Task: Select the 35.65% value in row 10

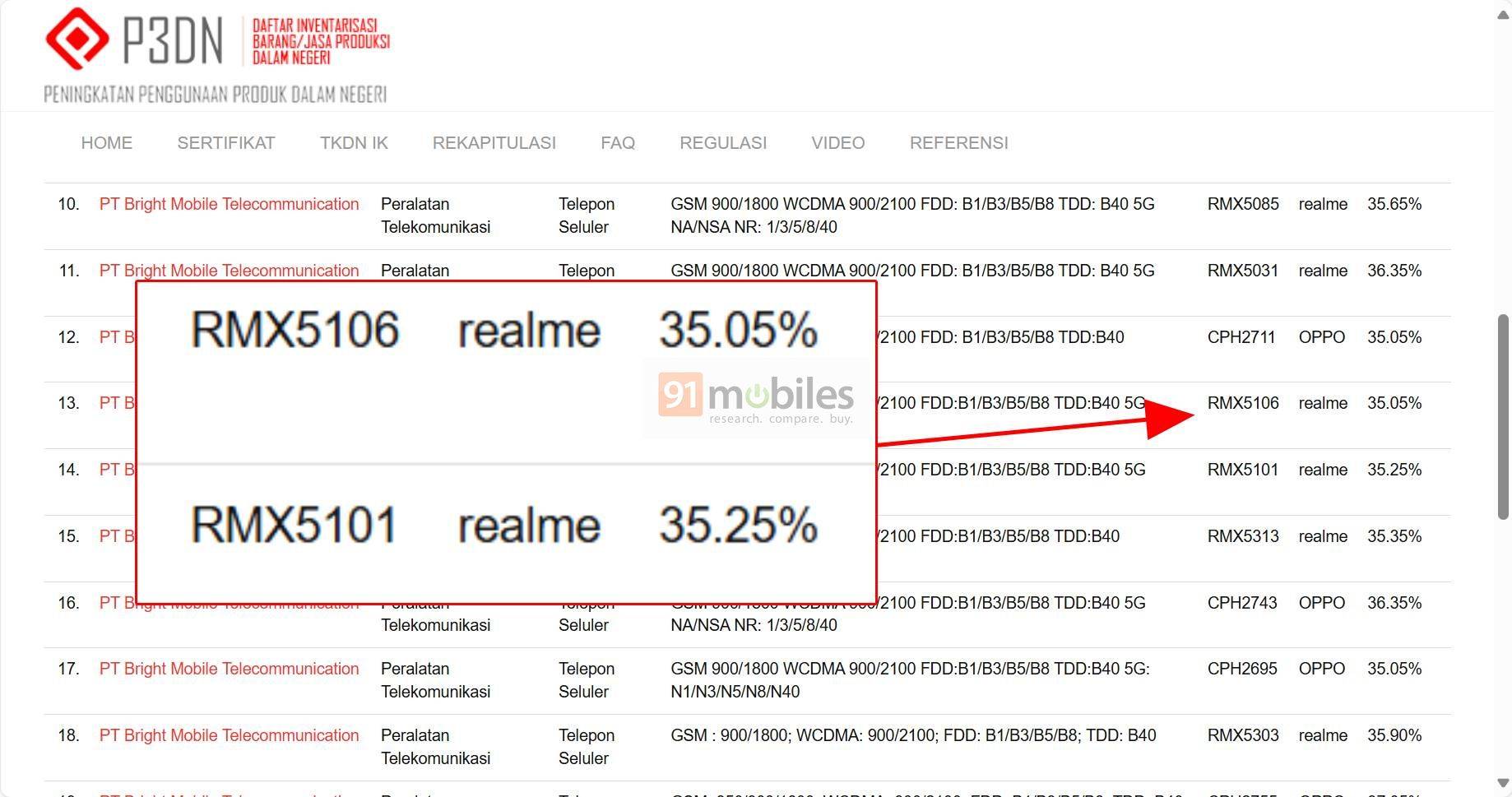Action: [1394, 204]
